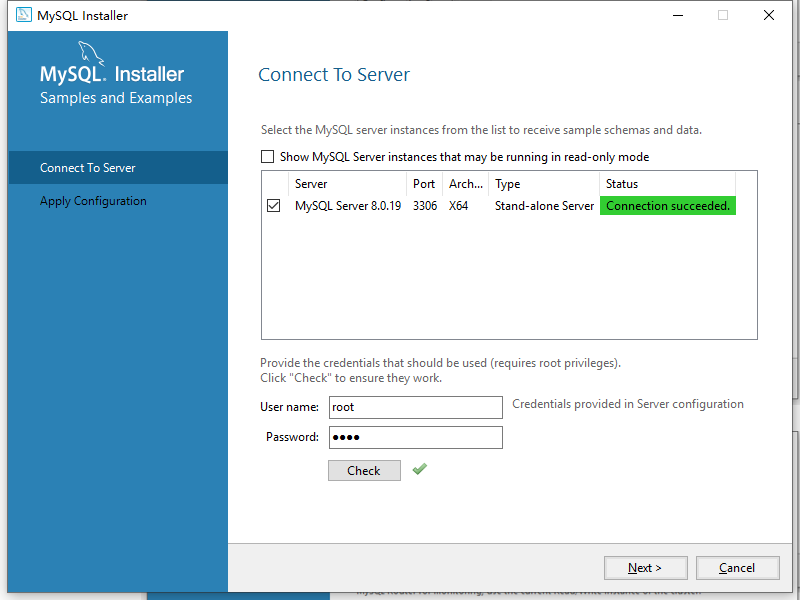Click the green checkmark beside Check
Viewport: 800px width, 600px height.
pos(420,469)
